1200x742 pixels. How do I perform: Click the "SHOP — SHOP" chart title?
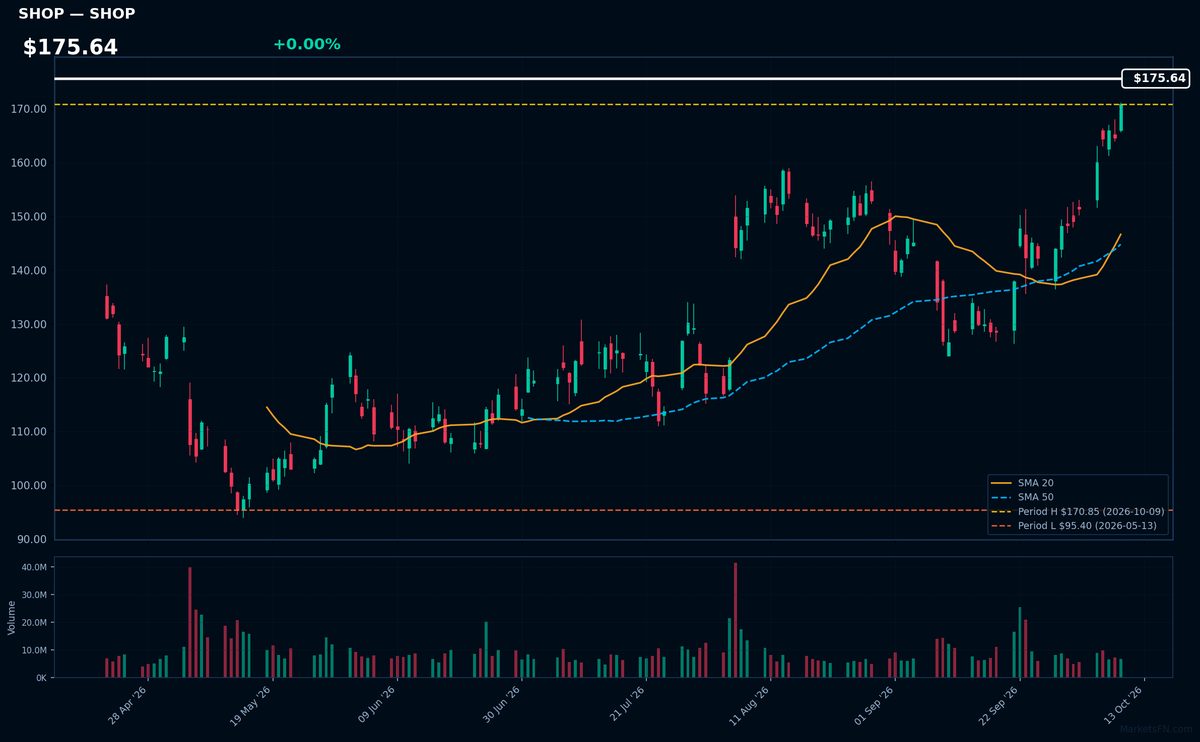click(77, 14)
